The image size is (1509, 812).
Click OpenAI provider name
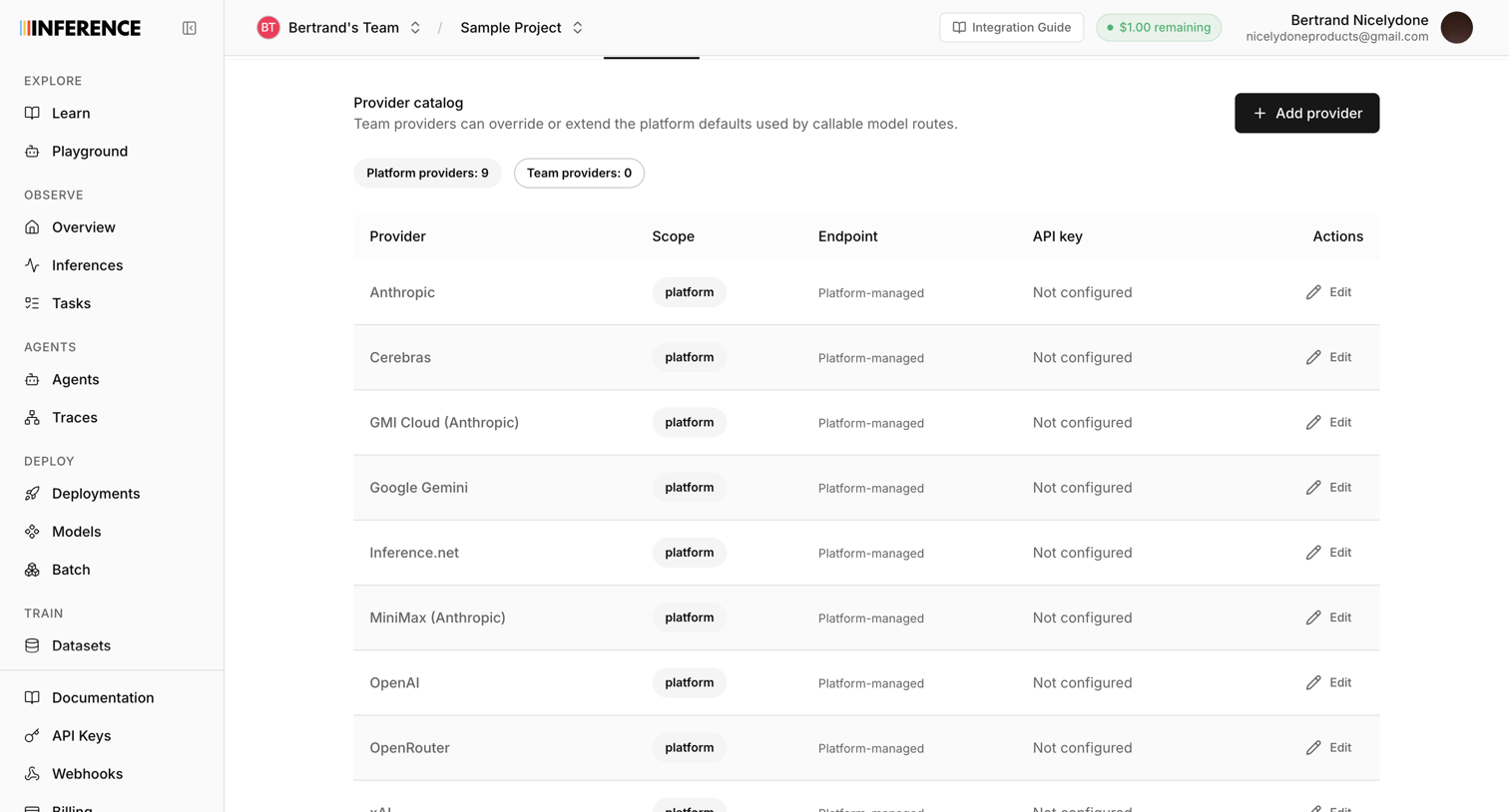click(394, 682)
